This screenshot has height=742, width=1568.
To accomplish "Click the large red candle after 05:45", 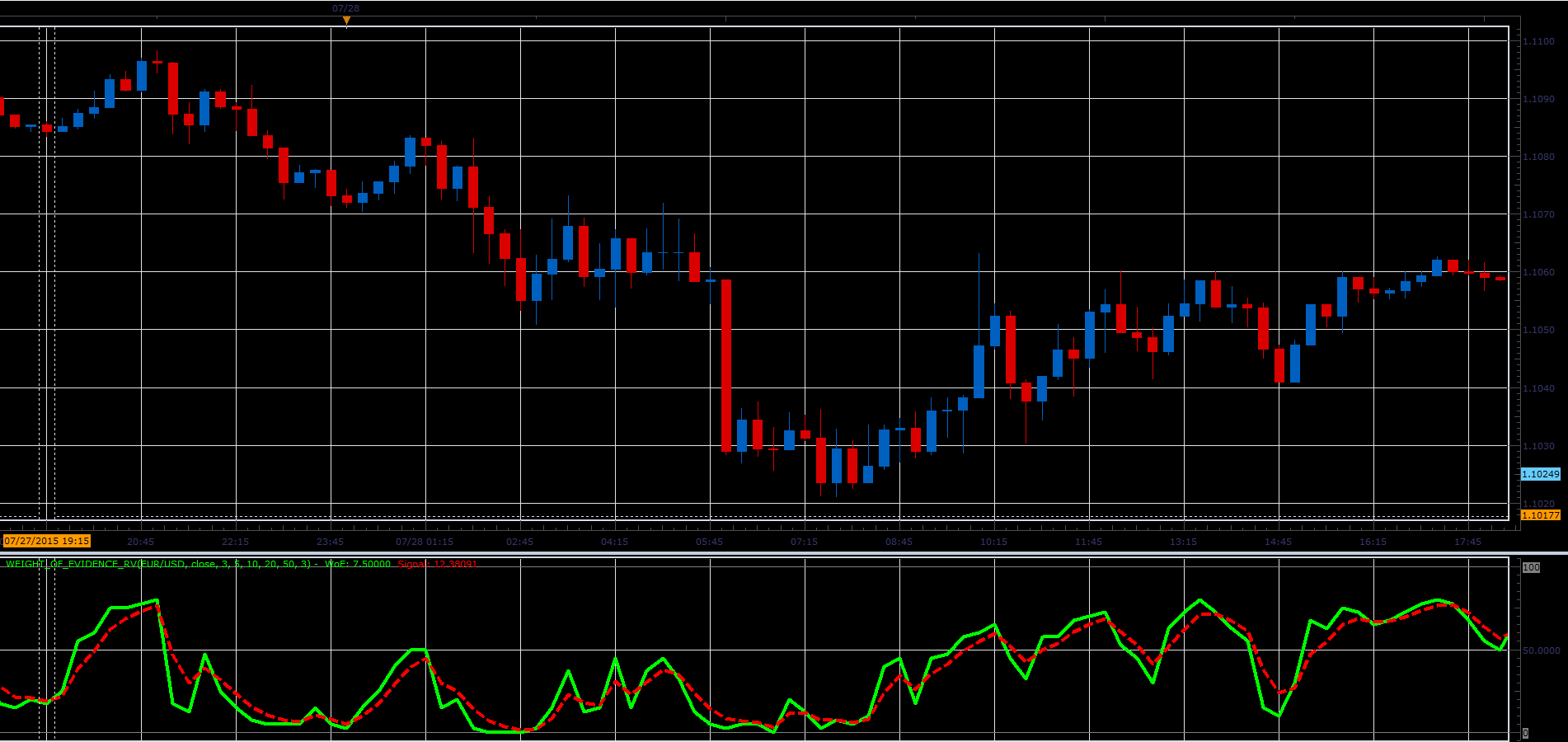I will (726, 365).
